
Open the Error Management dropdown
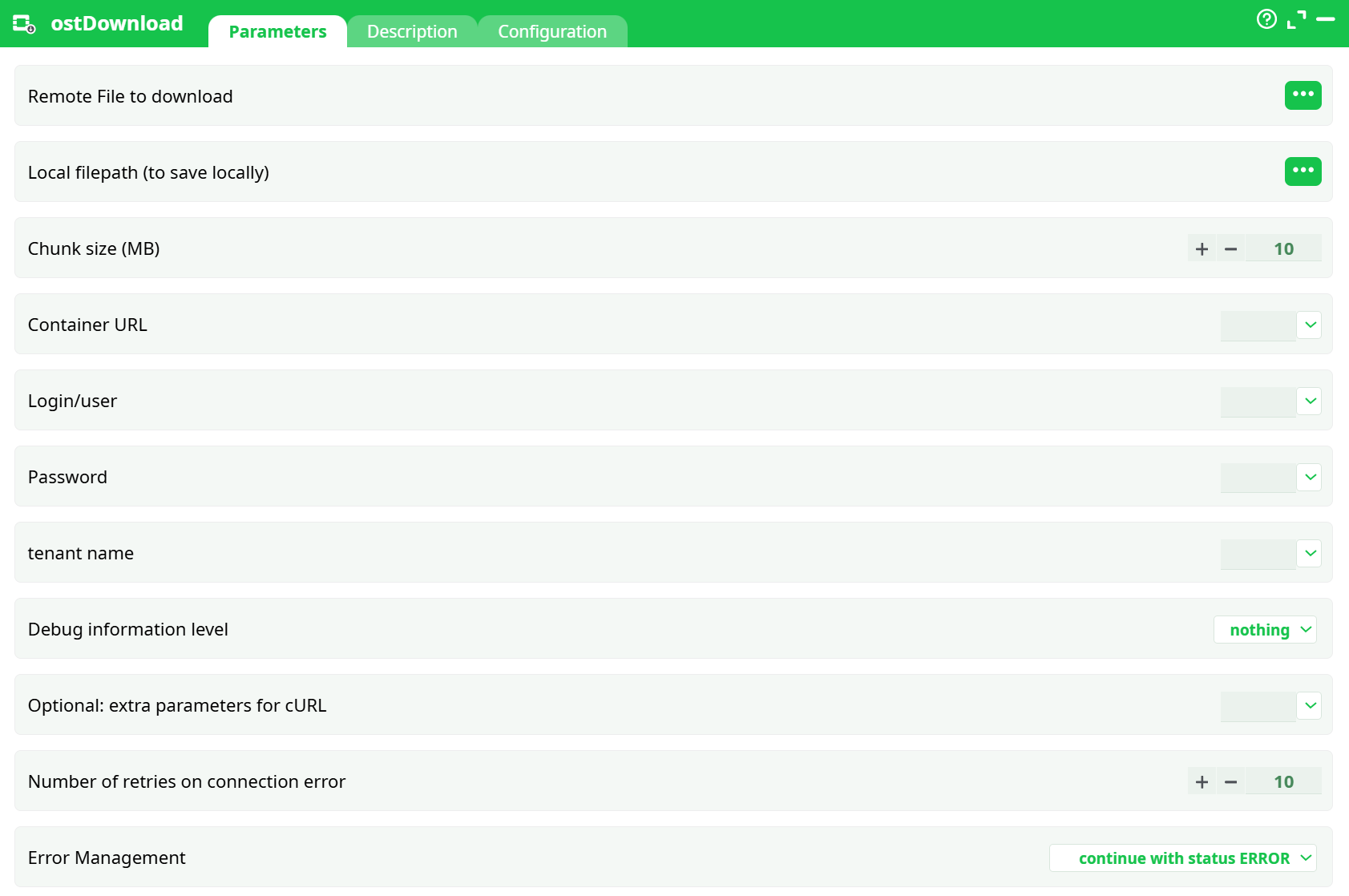[x=1184, y=858]
